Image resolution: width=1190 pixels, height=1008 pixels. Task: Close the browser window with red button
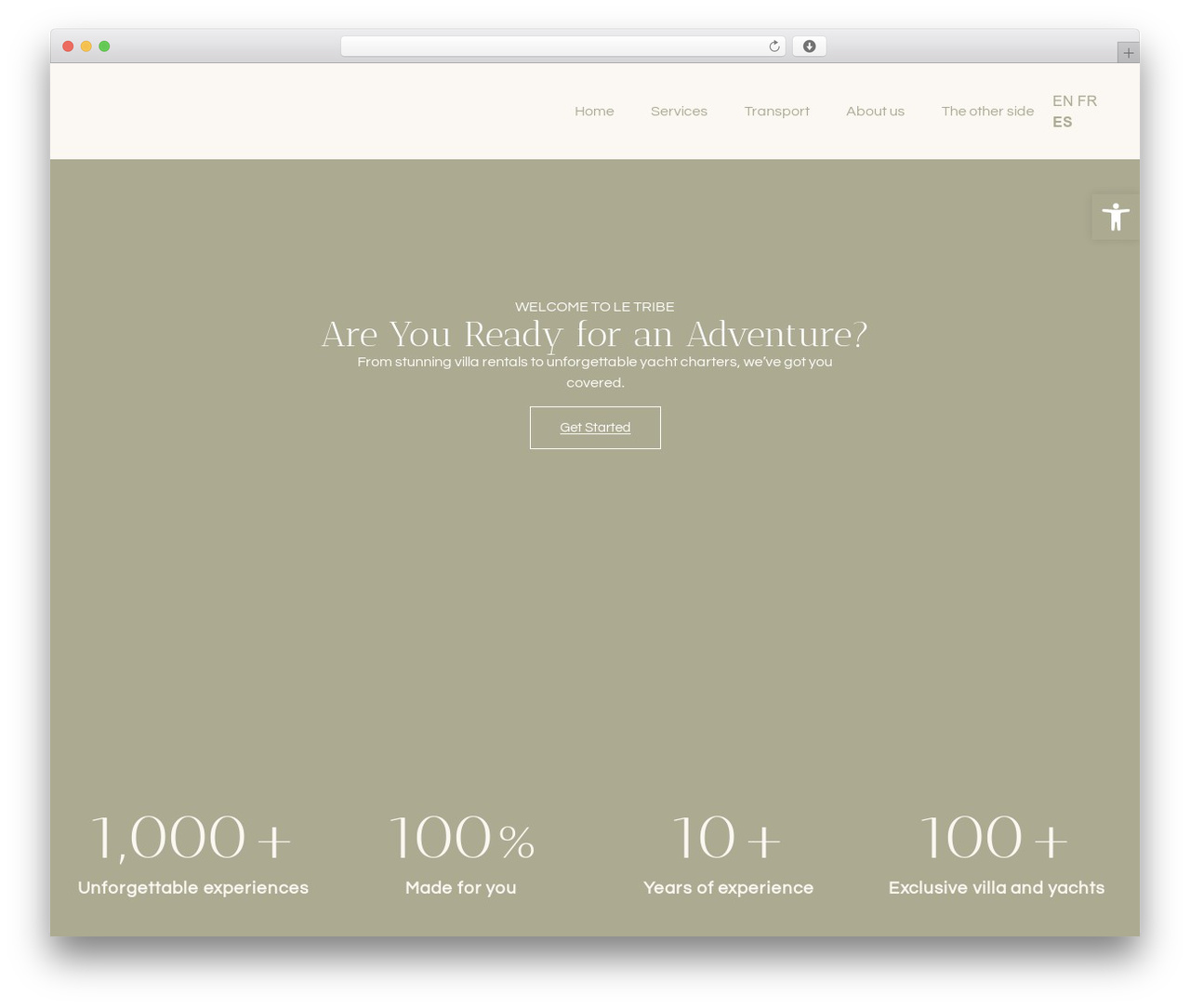(68, 46)
